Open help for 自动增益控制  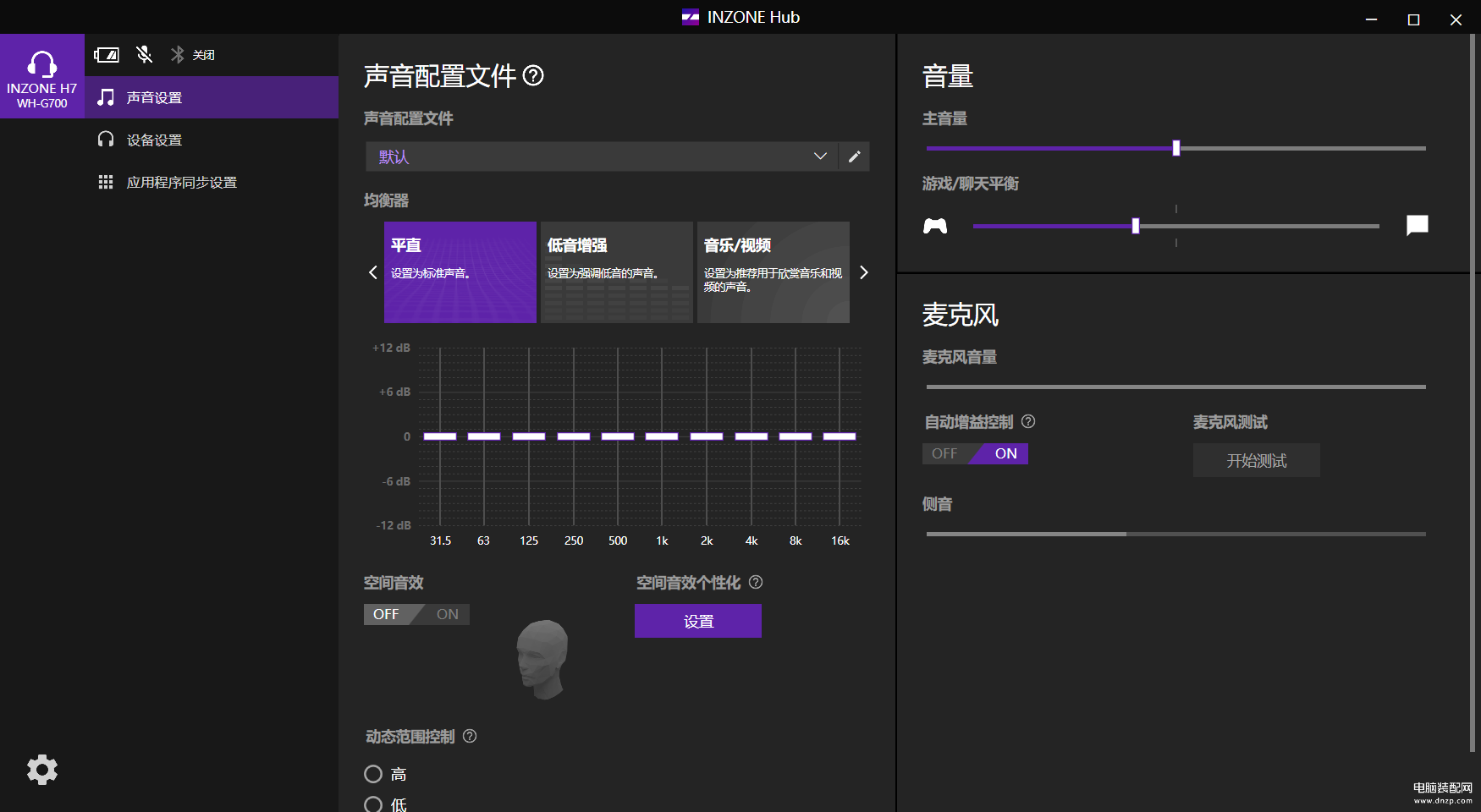point(1028,421)
